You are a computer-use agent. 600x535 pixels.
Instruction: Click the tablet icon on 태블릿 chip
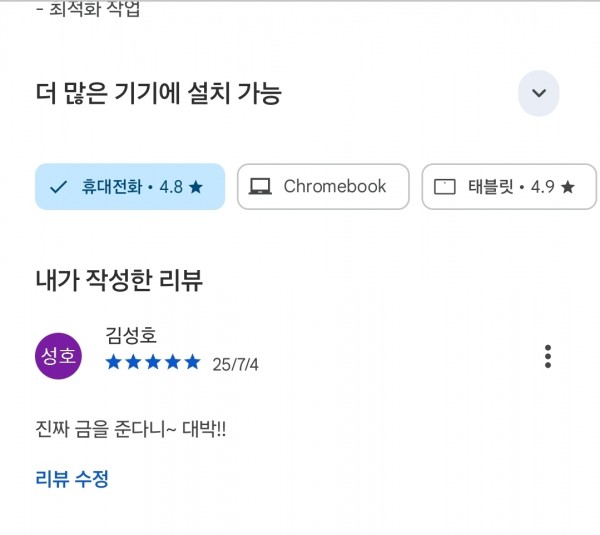445,187
